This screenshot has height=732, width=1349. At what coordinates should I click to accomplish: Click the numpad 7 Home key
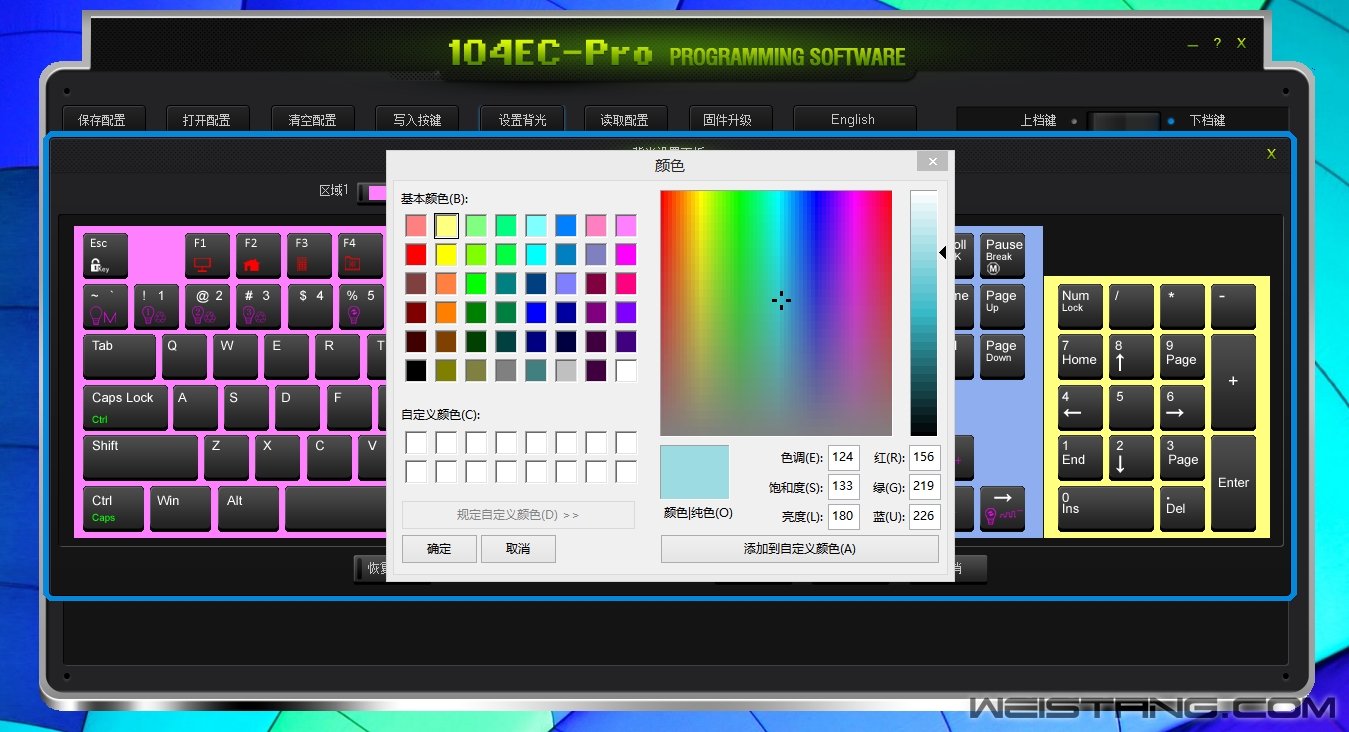(x=1081, y=357)
